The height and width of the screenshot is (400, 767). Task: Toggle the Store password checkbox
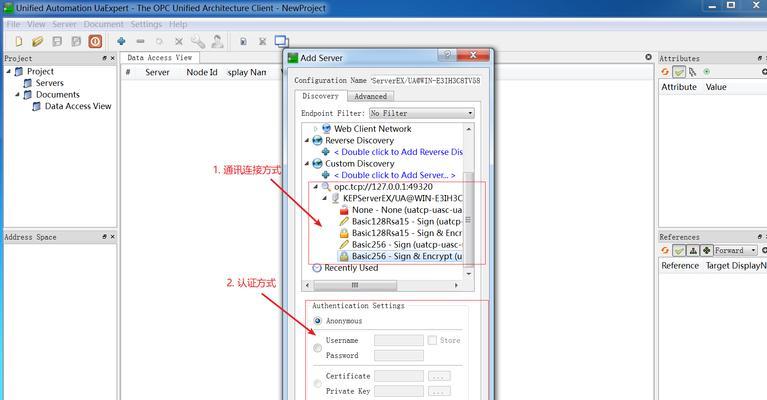click(432, 340)
